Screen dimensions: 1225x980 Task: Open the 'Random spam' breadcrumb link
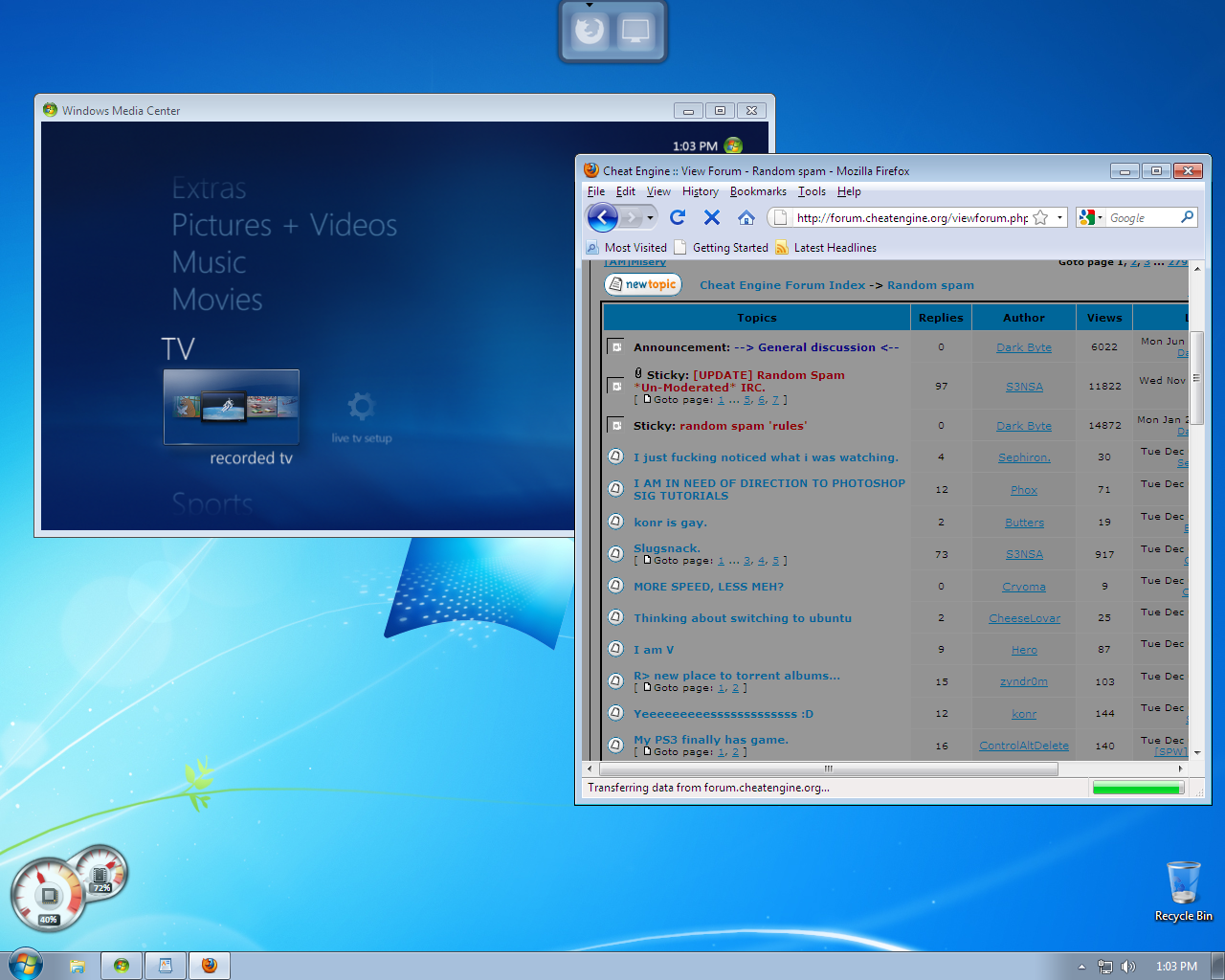[x=930, y=285]
